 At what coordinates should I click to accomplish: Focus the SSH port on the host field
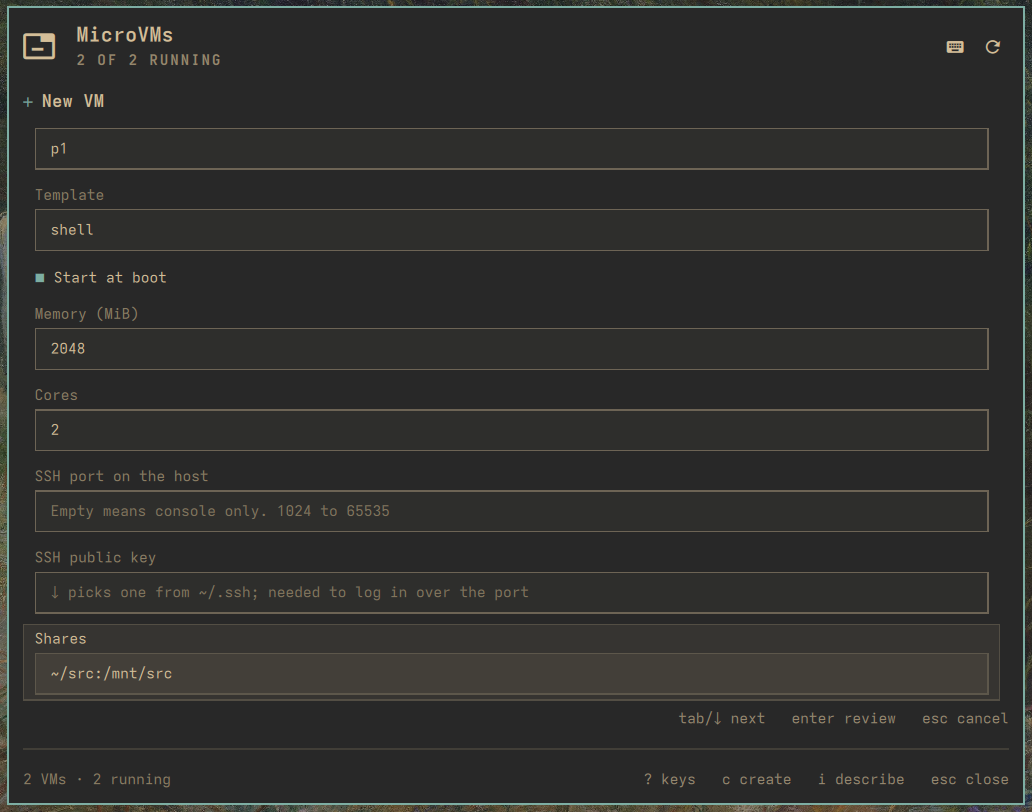(511, 511)
